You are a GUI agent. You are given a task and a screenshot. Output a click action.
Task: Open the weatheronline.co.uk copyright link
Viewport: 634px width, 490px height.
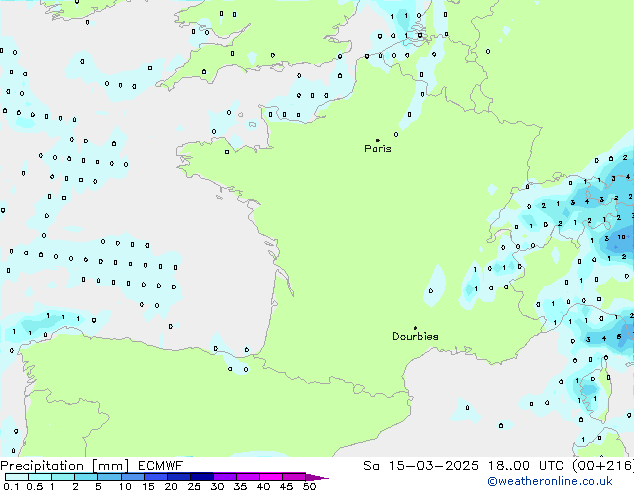point(550,481)
